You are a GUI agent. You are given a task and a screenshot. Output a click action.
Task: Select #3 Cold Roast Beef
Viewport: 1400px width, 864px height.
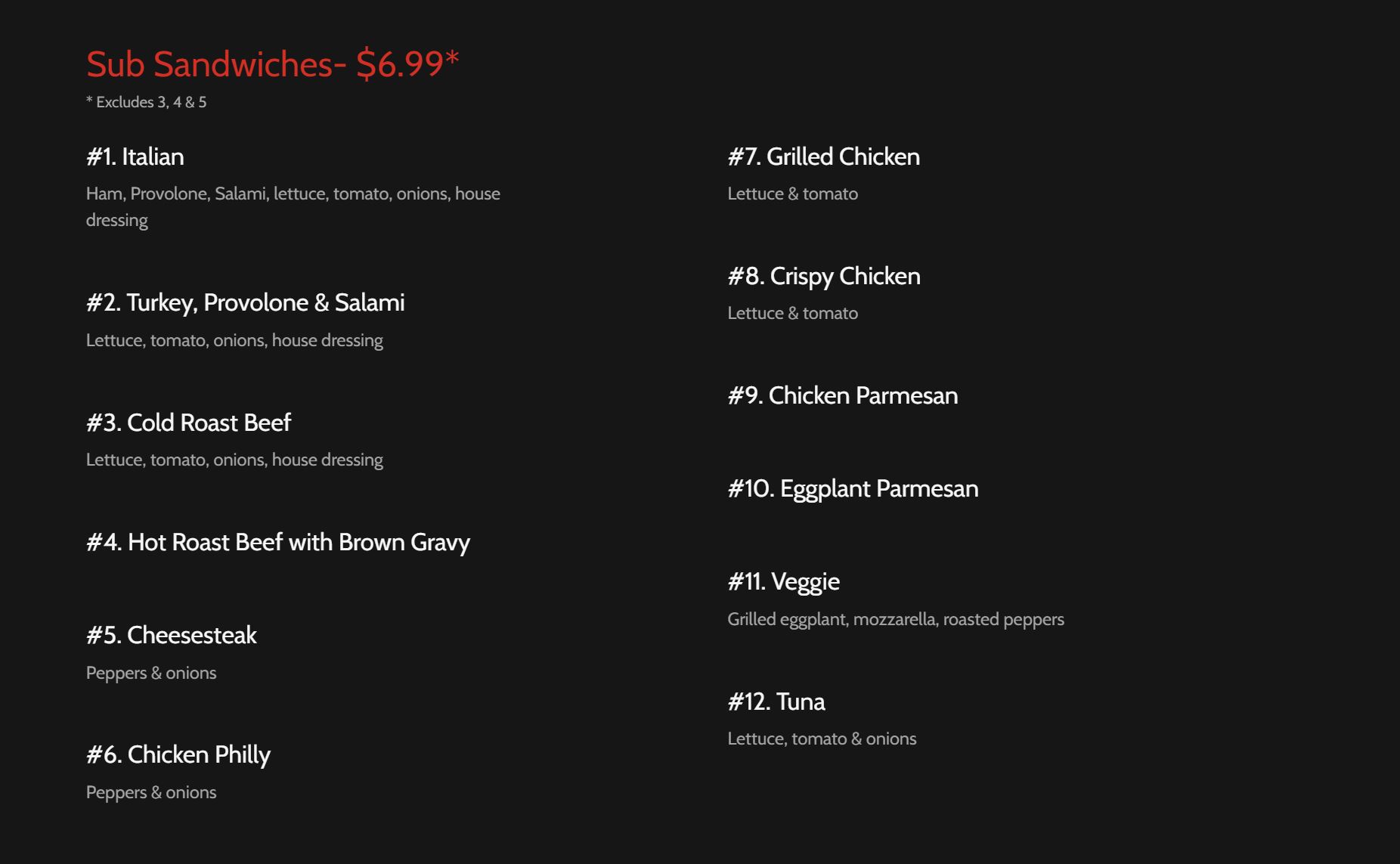point(188,423)
